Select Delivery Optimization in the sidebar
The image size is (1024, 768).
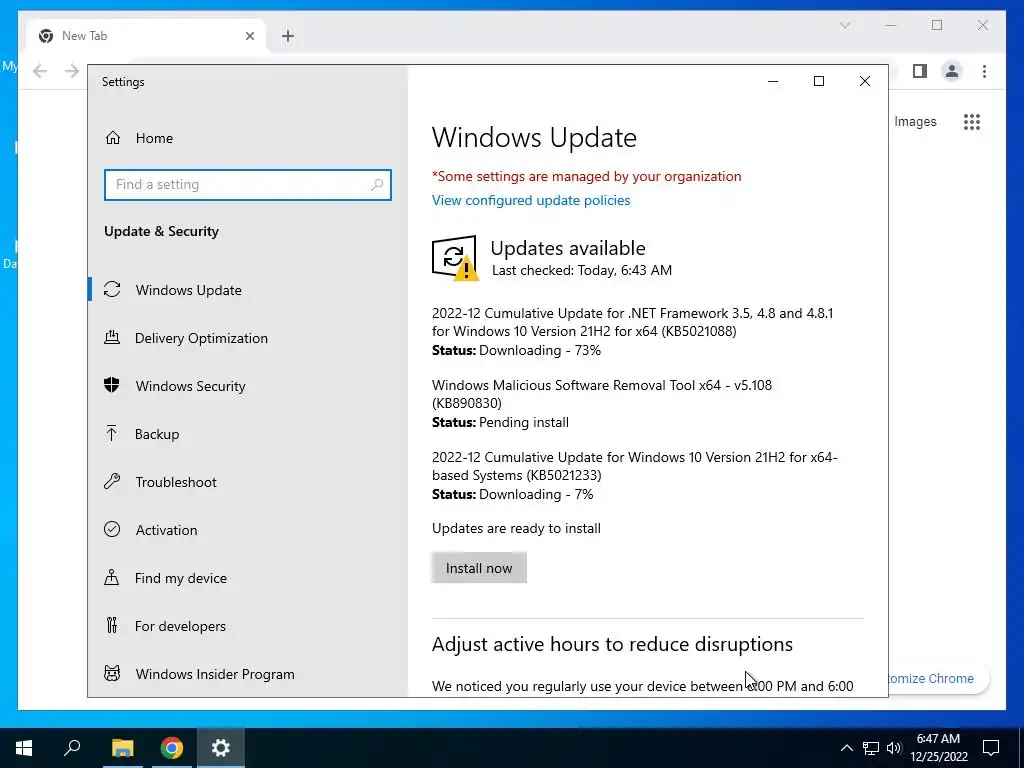(x=248, y=338)
